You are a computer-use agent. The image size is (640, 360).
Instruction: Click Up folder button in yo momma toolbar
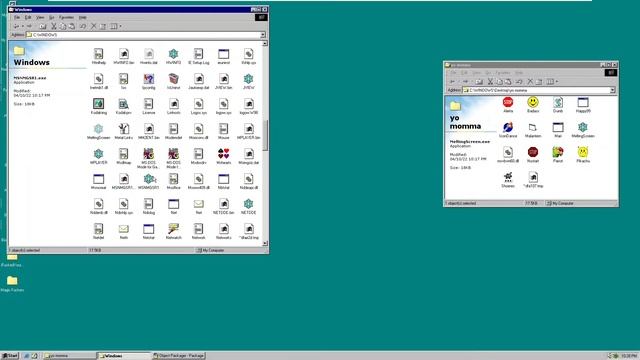pos(479,82)
